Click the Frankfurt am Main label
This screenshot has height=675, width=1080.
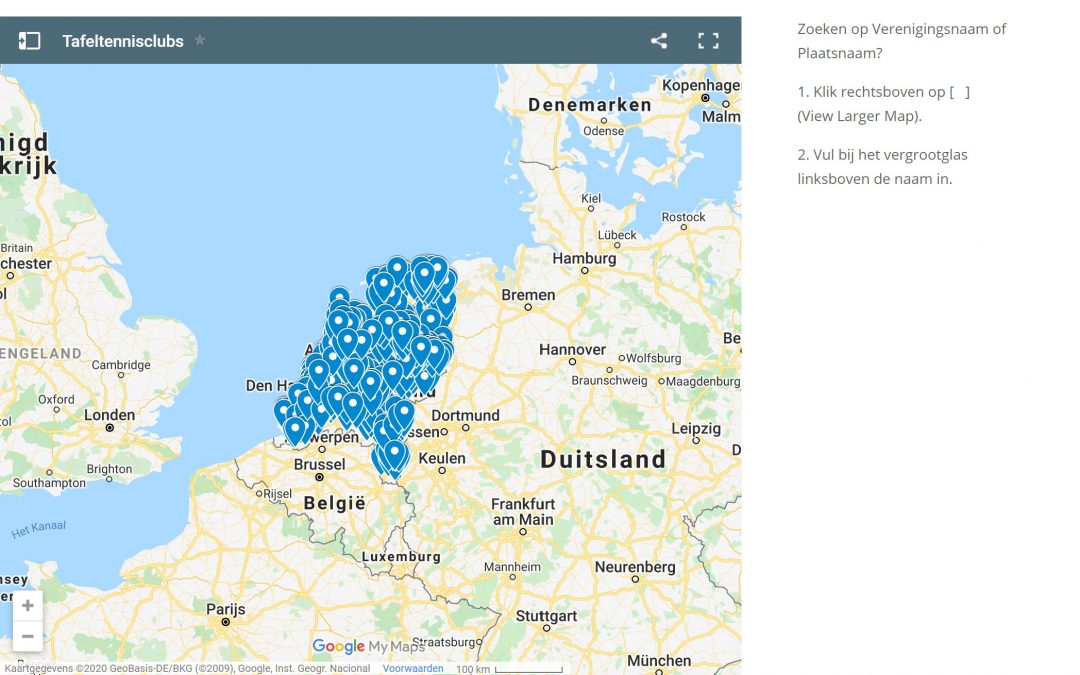[x=523, y=512]
